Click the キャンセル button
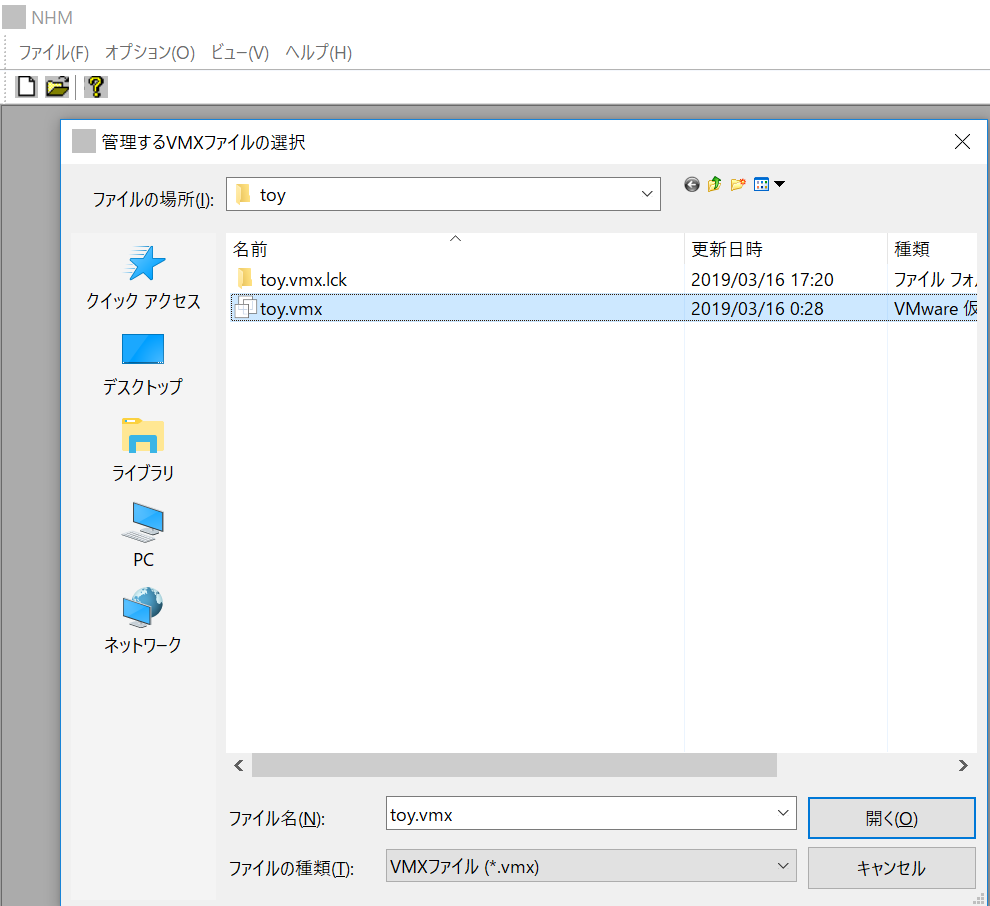The image size is (990, 906). click(892, 868)
